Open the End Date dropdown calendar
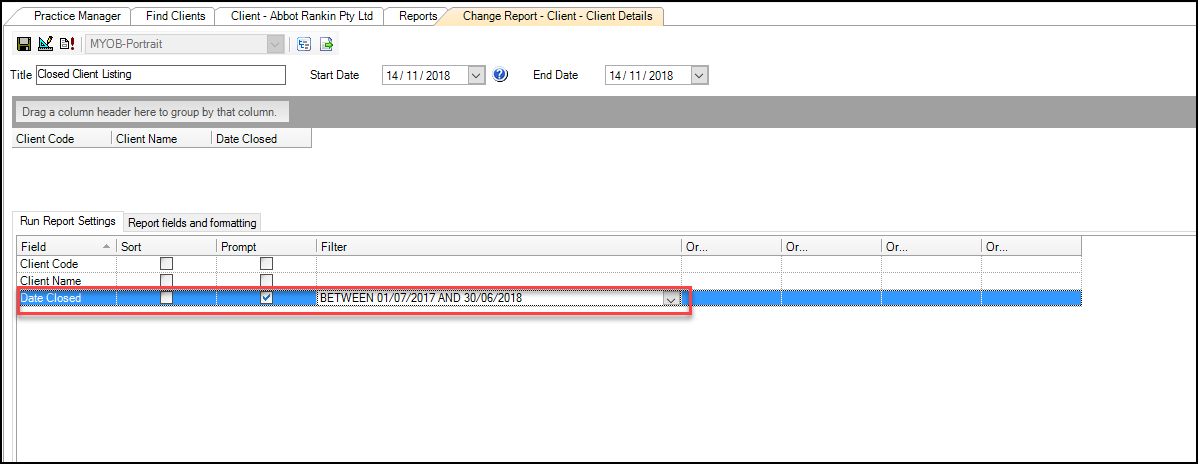1198x464 pixels. point(699,75)
